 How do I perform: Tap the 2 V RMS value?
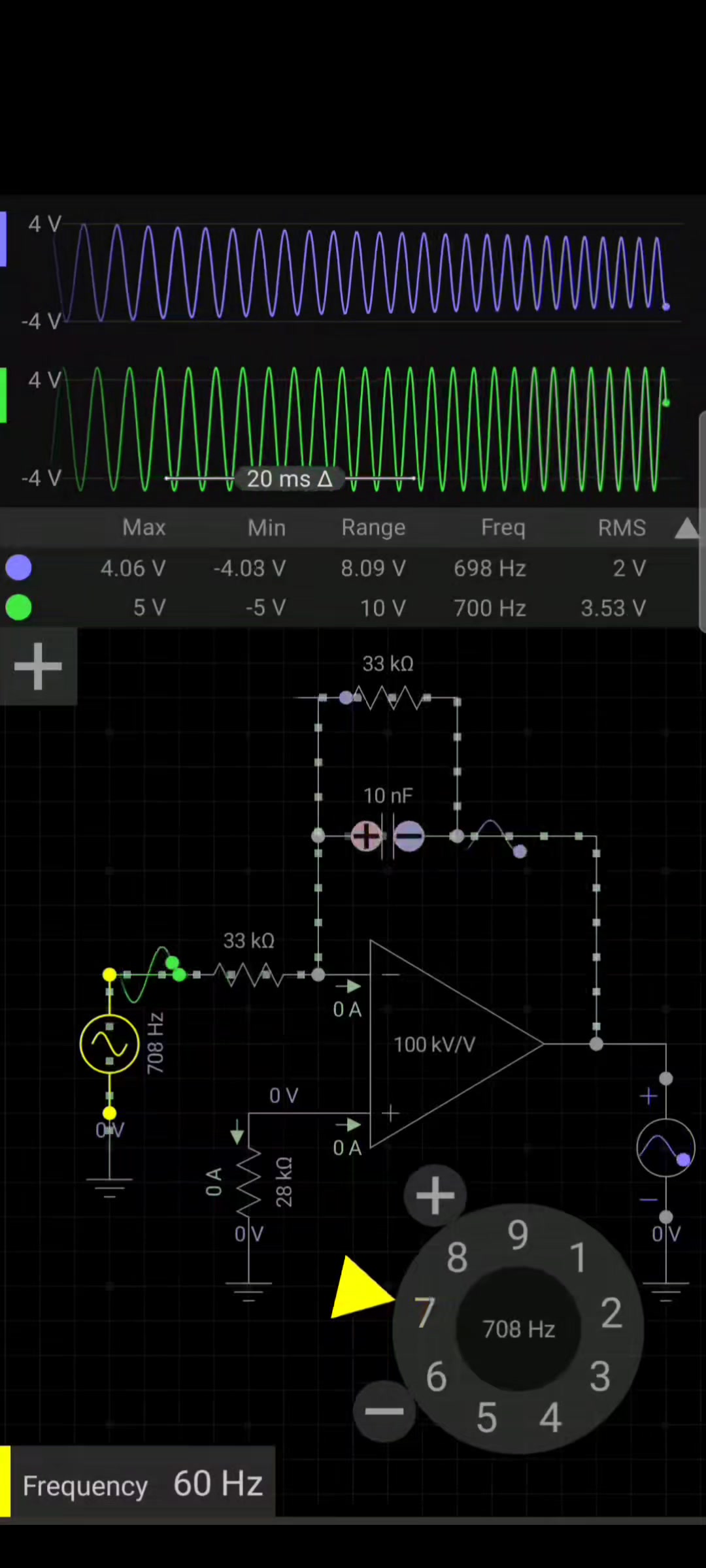tap(629, 568)
